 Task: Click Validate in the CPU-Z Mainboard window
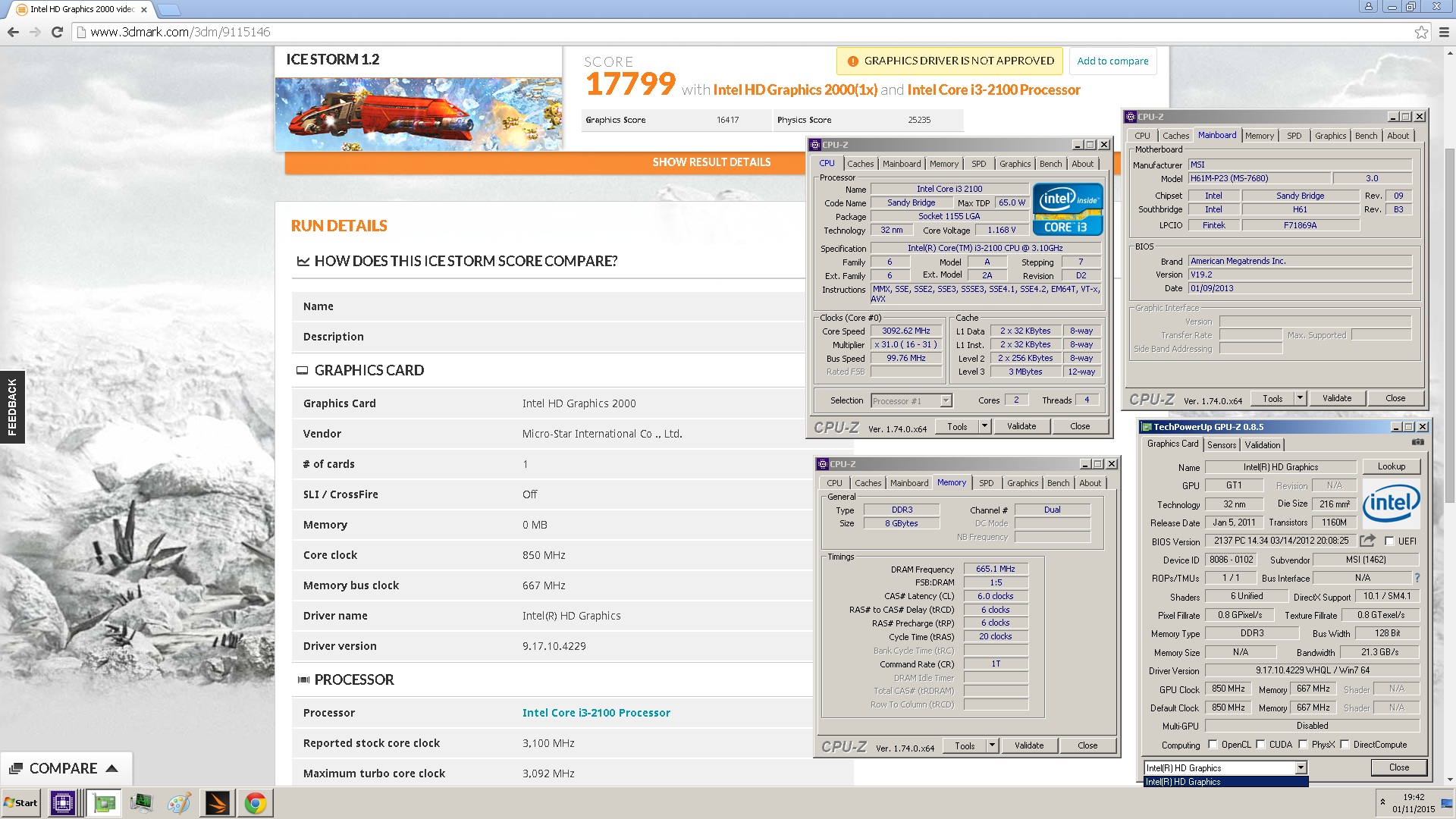[x=1337, y=398]
